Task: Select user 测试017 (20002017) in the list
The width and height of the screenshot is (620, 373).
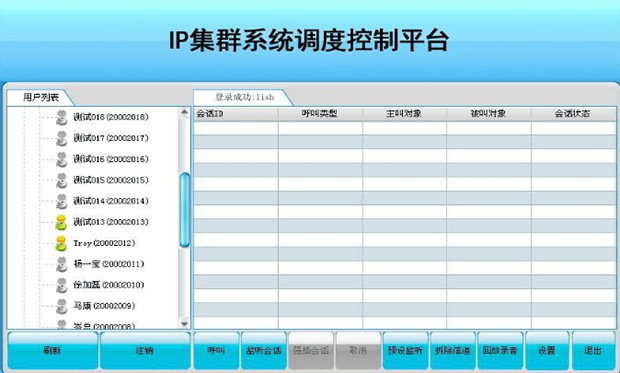Action: click(x=111, y=138)
